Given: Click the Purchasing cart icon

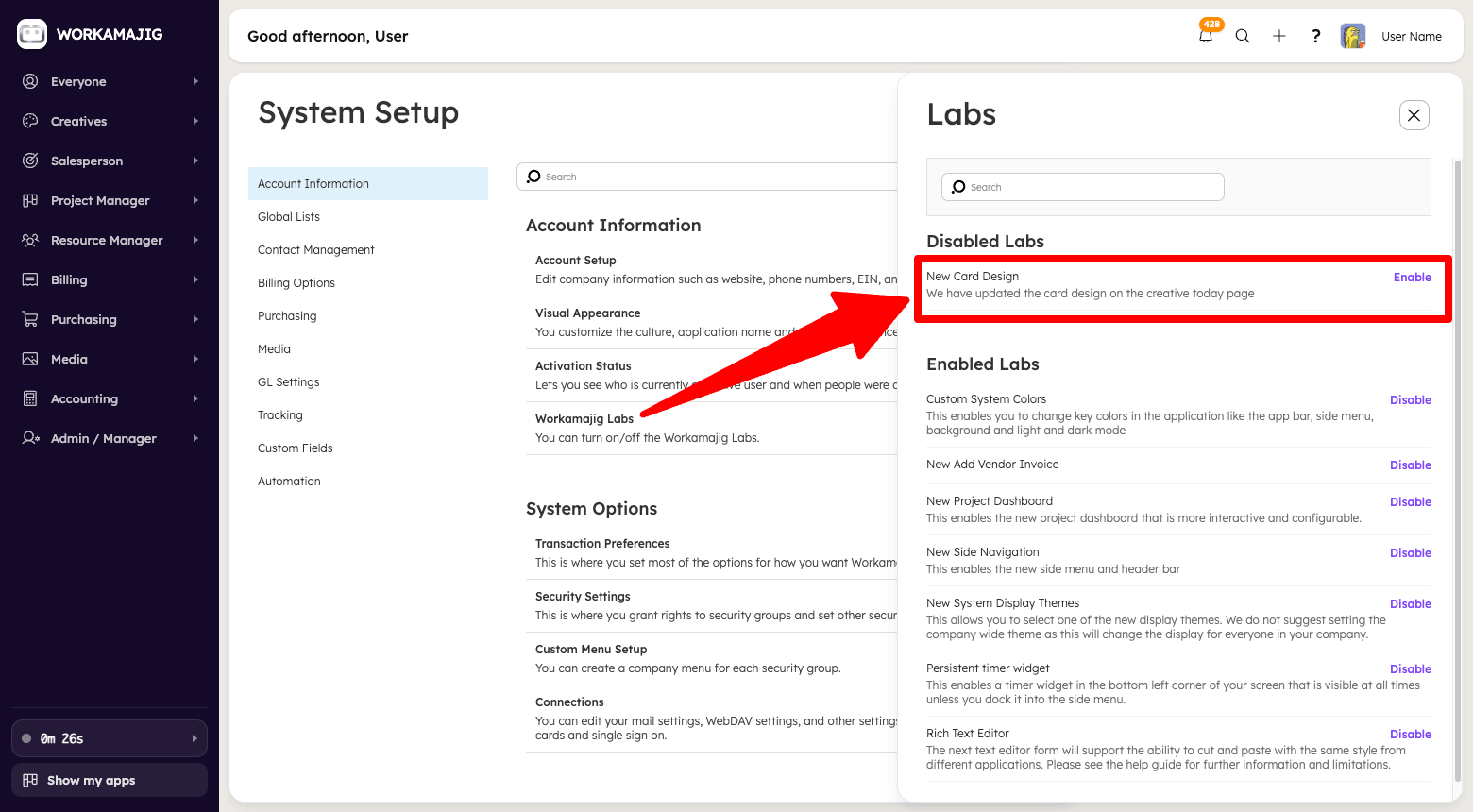Looking at the screenshot, I should coord(30,319).
